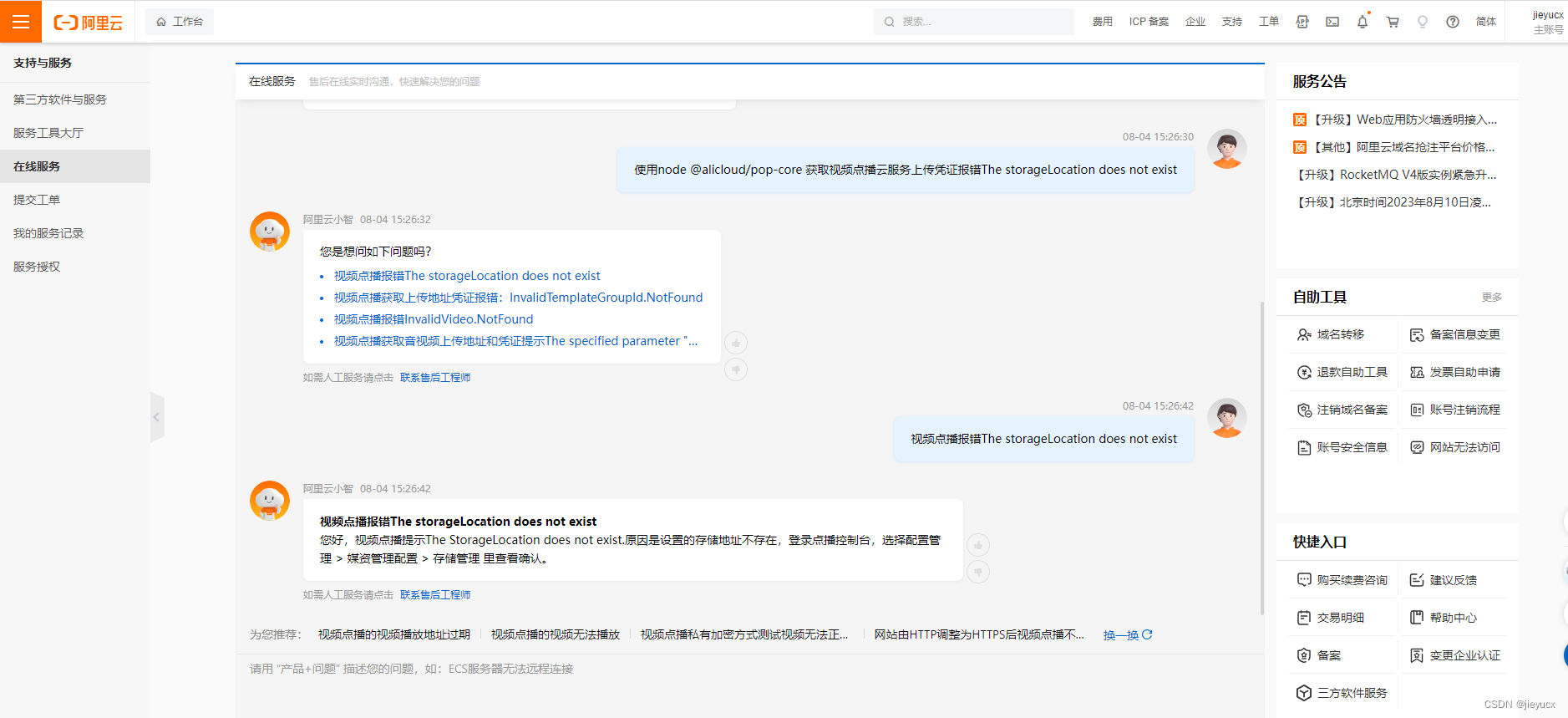Open 变更企业认证 shortcut
Screen dimensions: 1568x718
[1455, 655]
